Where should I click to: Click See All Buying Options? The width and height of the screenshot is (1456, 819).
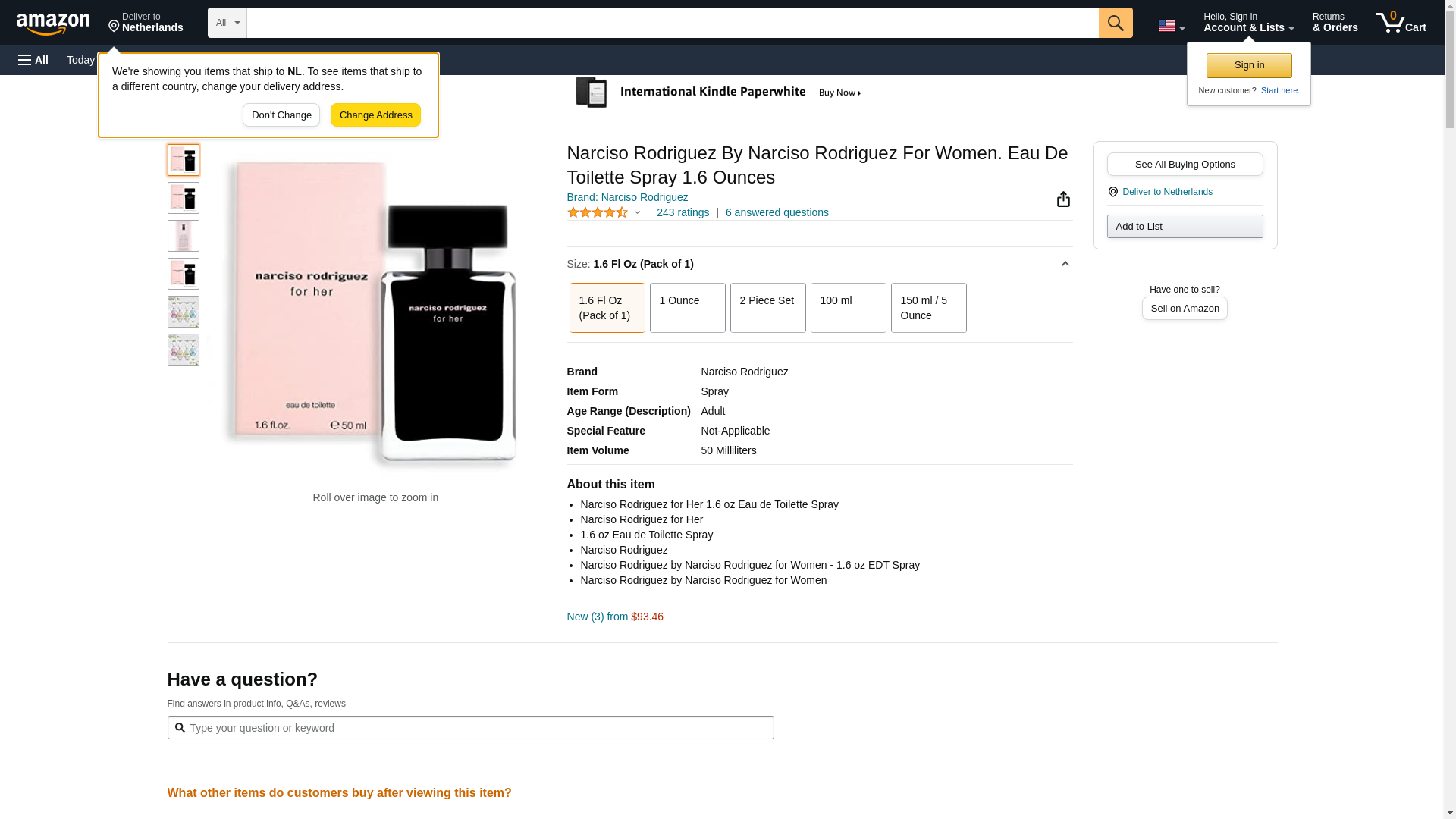coord(1185,165)
